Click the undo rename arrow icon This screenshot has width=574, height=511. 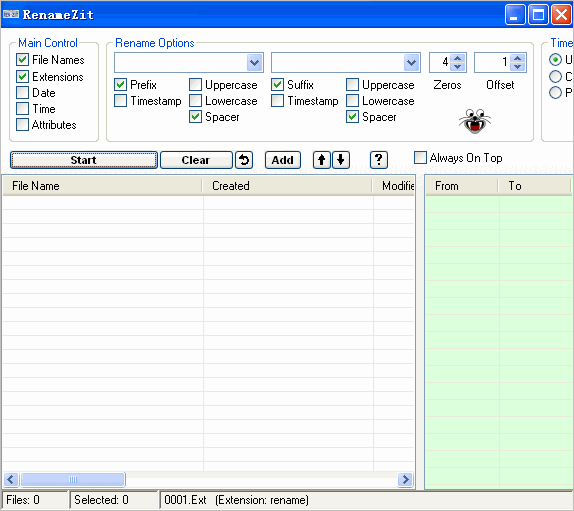pyautogui.click(x=244, y=160)
